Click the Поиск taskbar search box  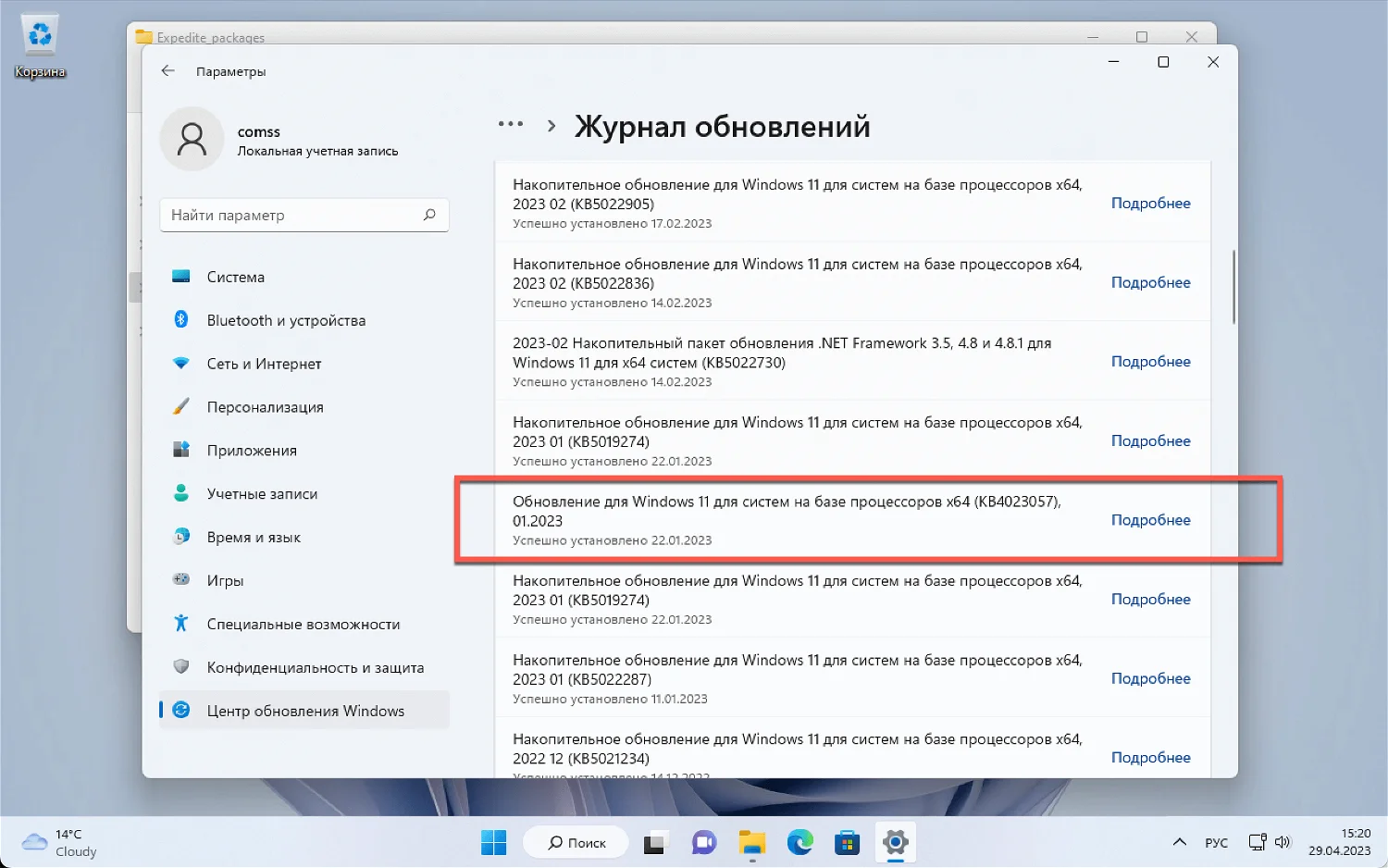coord(576,842)
